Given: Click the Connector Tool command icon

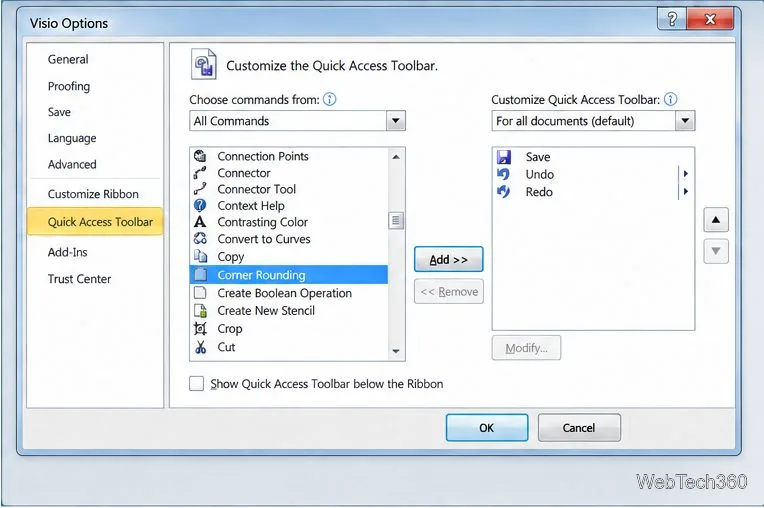Looking at the screenshot, I should click(x=200, y=189).
